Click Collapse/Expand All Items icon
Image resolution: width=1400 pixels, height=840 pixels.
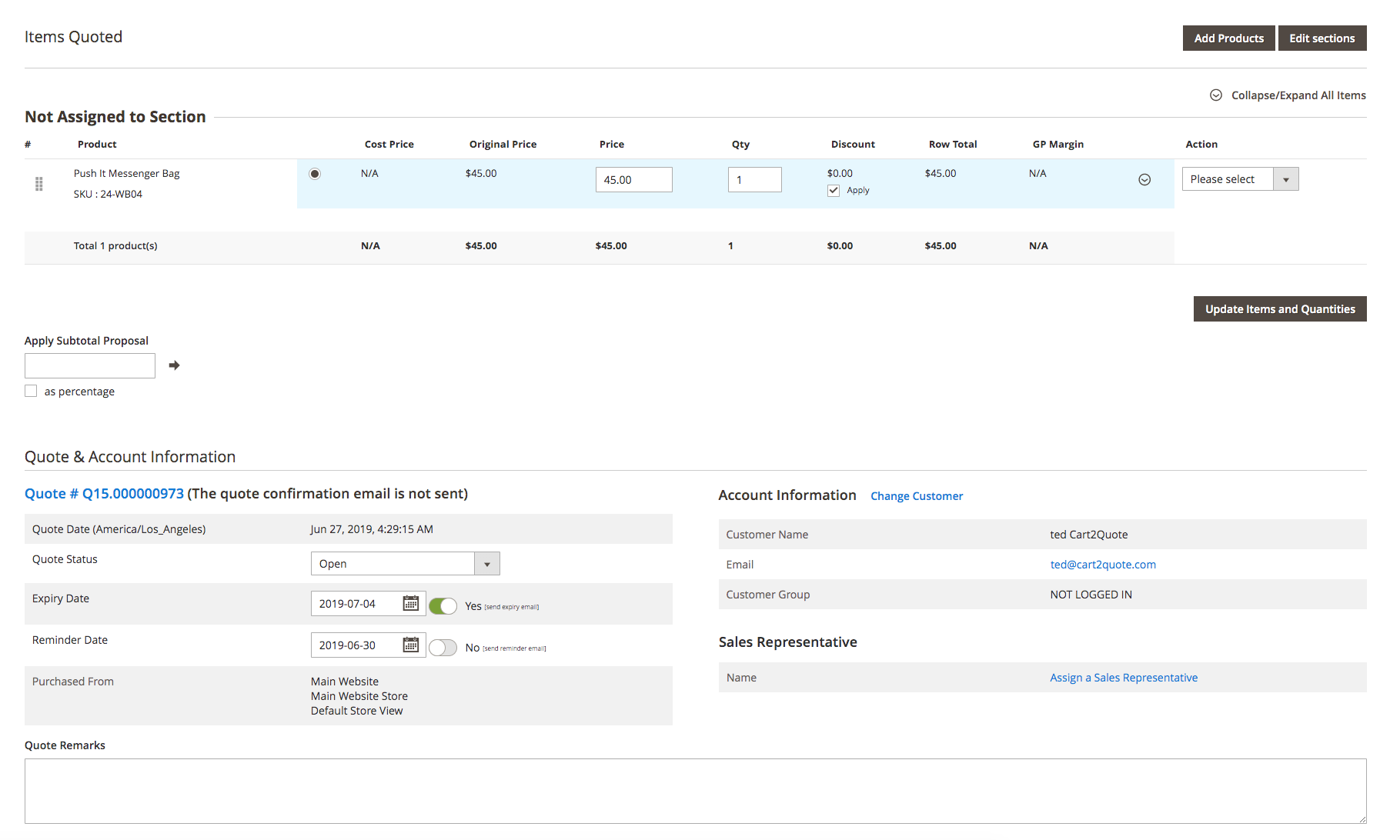pyautogui.click(x=1216, y=95)
